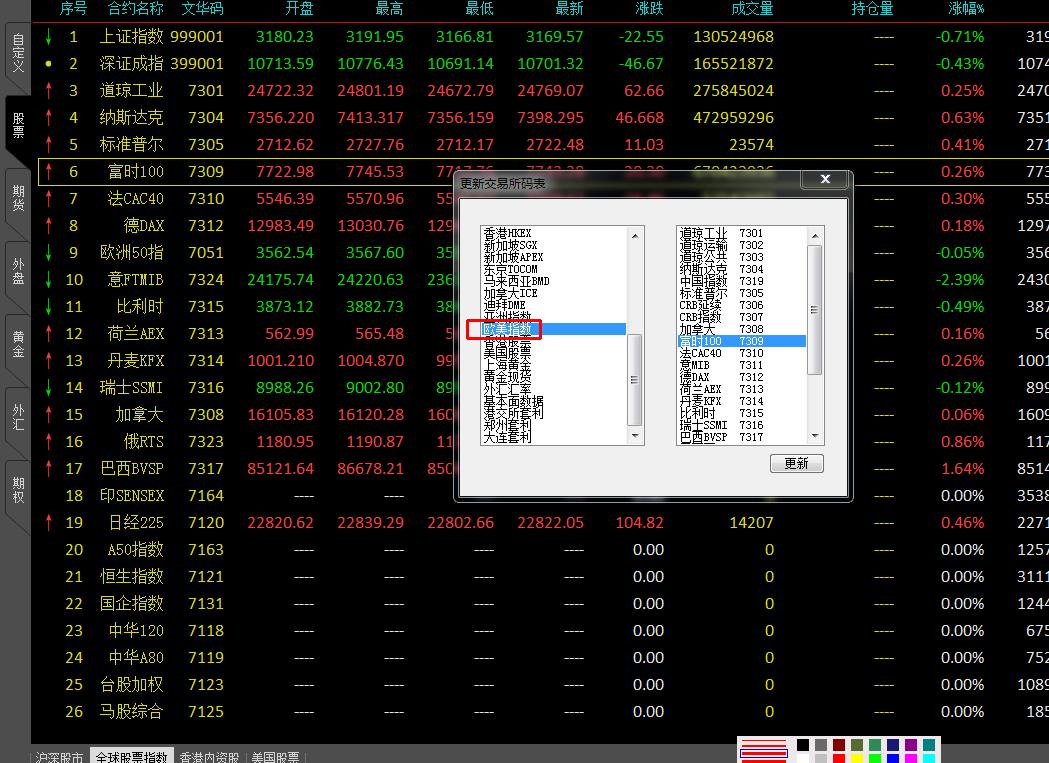The height and width of the screenshot is (763, 1049).
Task: Click the 成交量 column header
Action: tap(751, 9)
